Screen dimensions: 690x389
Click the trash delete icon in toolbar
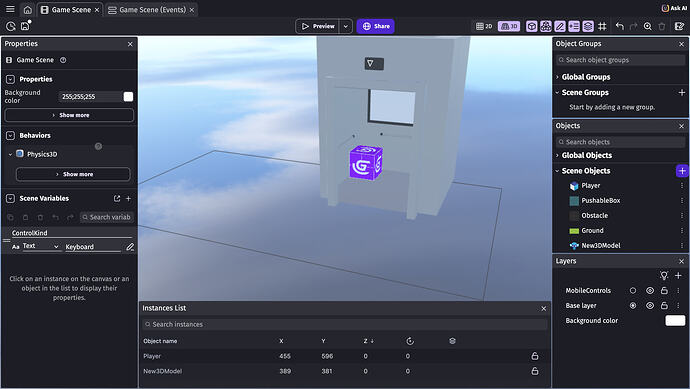click(662, 26)
